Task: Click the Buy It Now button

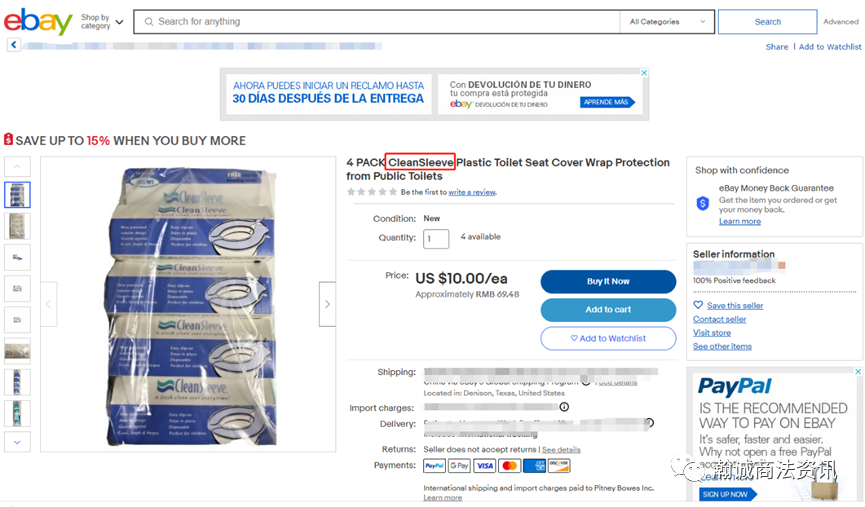Action: (608, 281)
